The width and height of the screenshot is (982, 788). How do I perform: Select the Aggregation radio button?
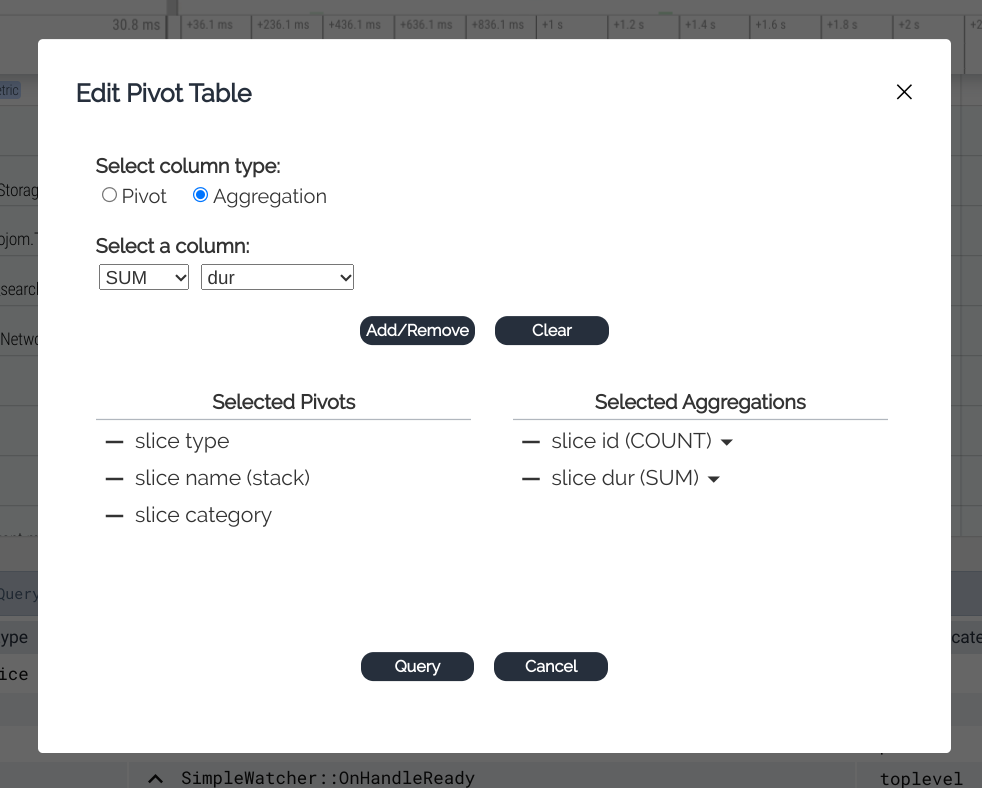pyautogui.click(x=200, y=195)
